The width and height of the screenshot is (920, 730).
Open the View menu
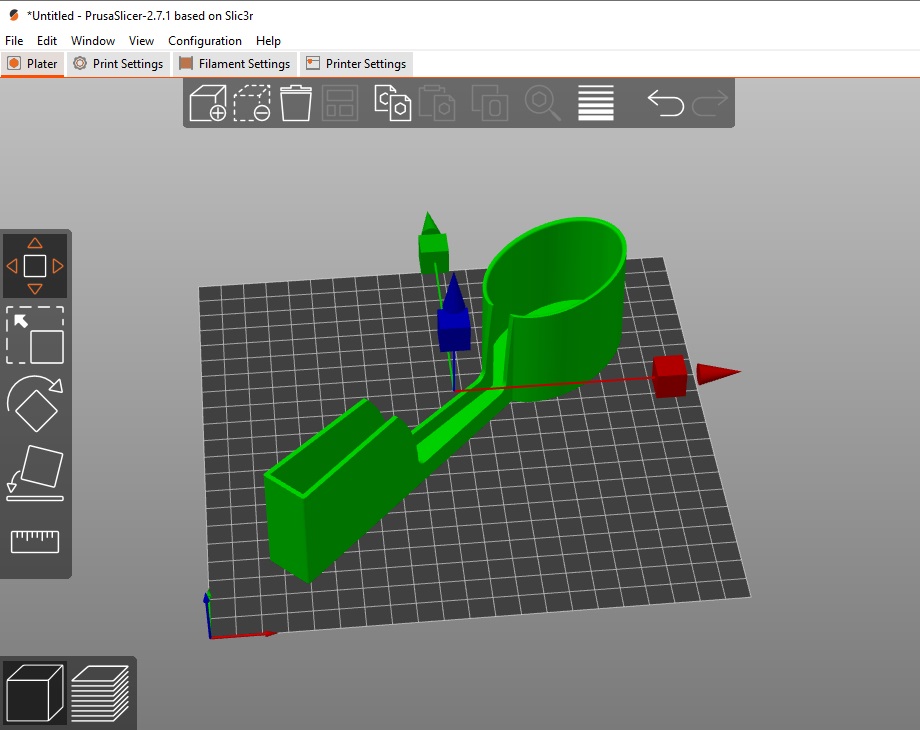tap(141, 40)
